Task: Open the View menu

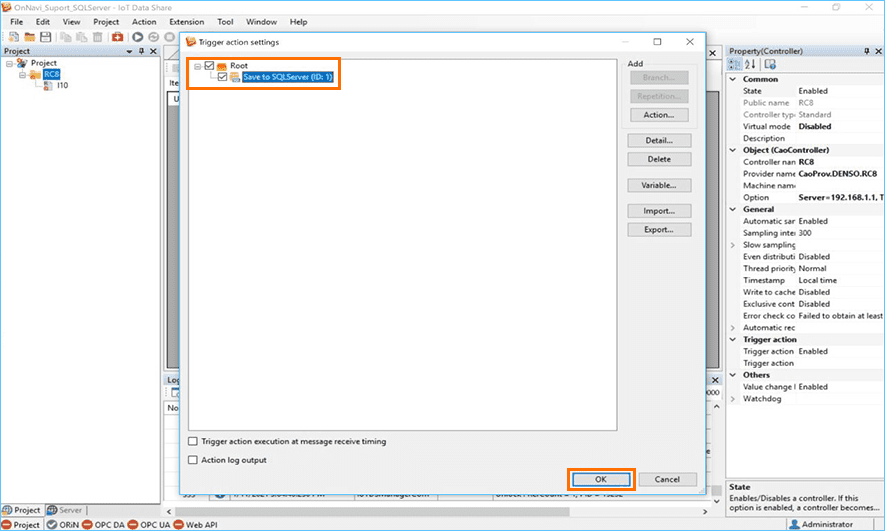Action: pyautogui.click(x=71, y=22)
